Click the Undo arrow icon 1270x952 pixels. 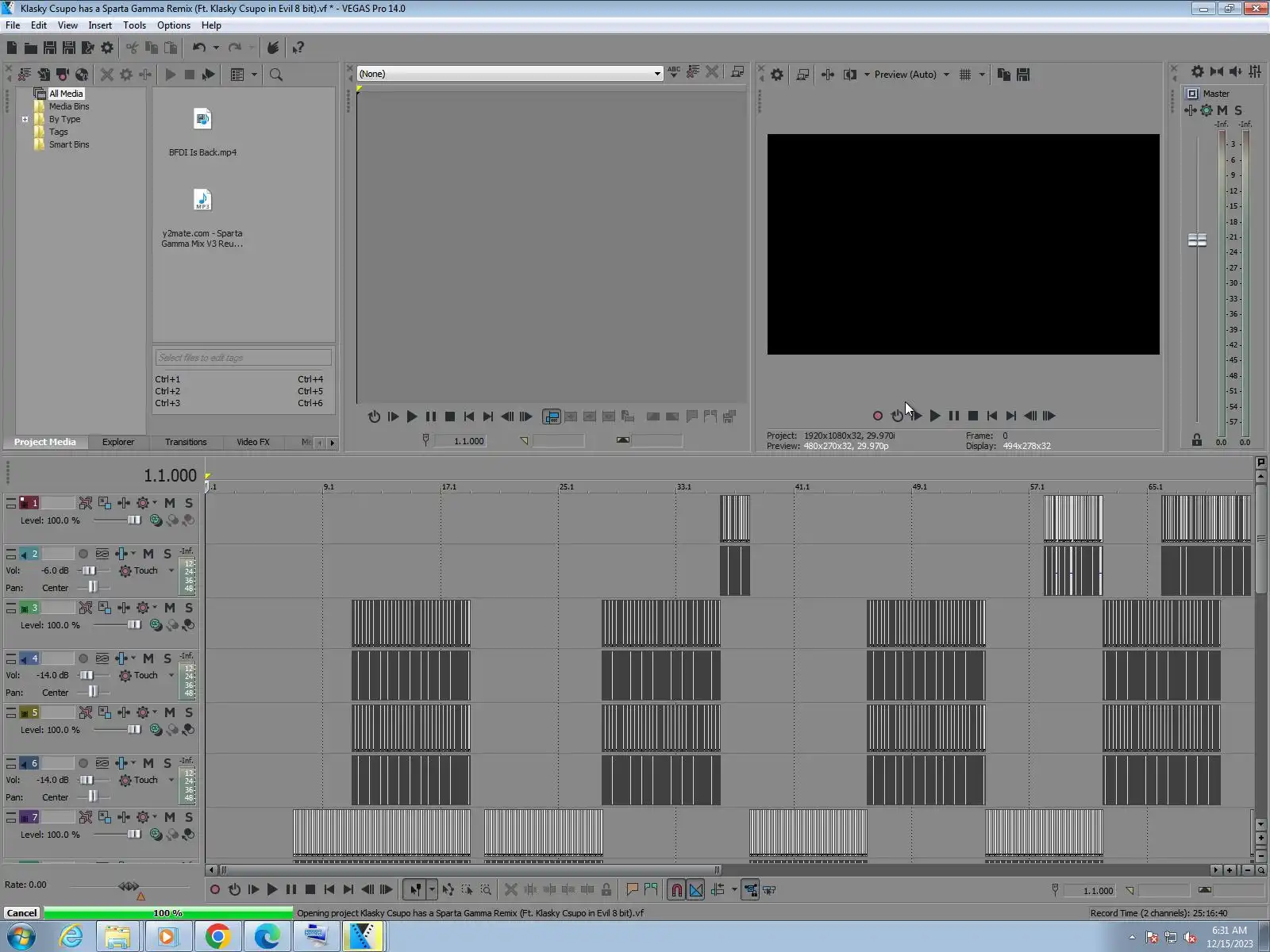(199, 48)
